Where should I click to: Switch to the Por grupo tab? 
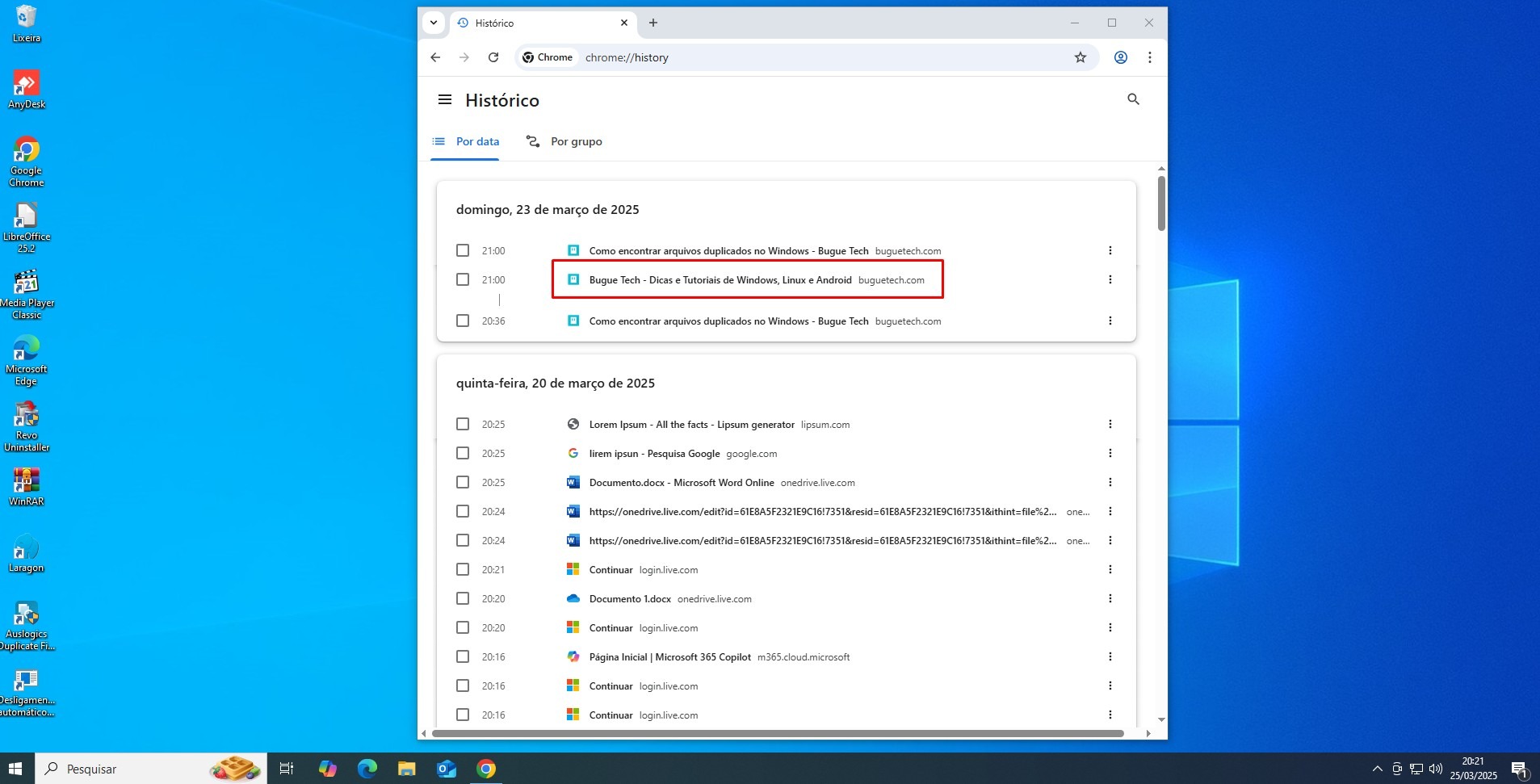point(563,141)
